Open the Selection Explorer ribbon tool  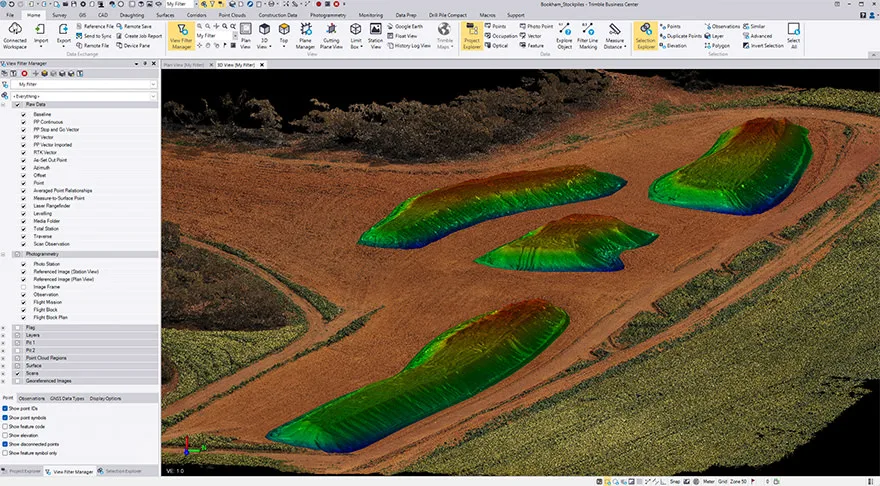(645, 36)
